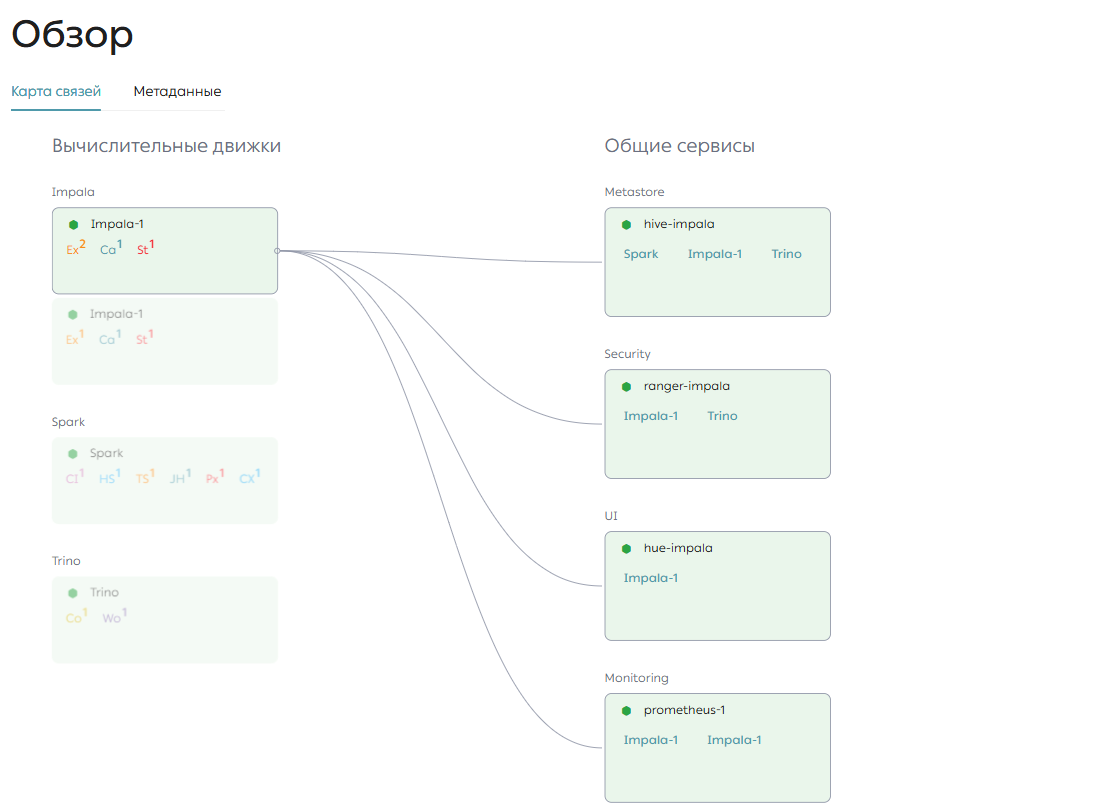Select the red St badge in Impala-1
This screenshot has height=805, width=1119.
(146, 248)
